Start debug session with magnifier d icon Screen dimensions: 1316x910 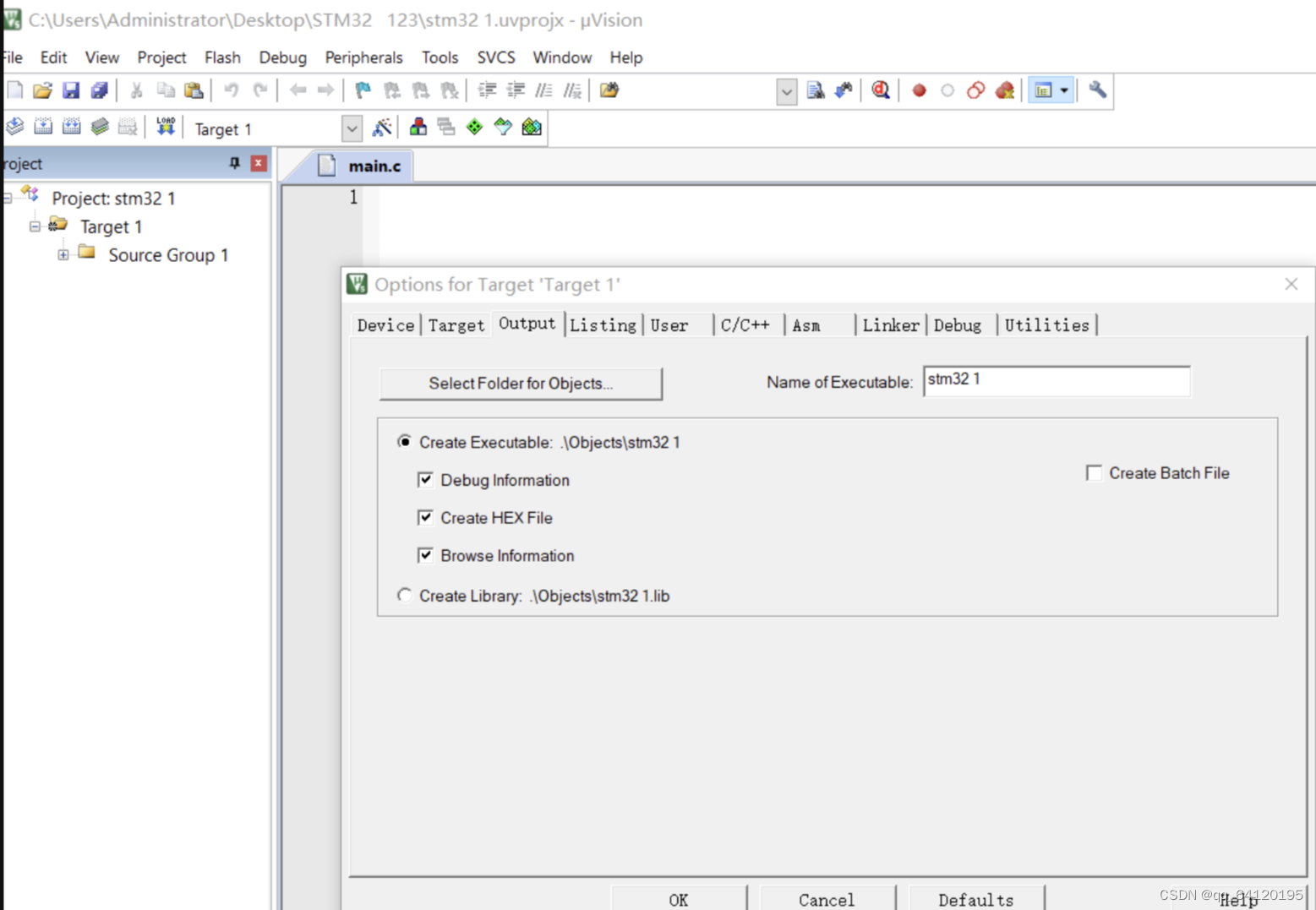(881, 90)
